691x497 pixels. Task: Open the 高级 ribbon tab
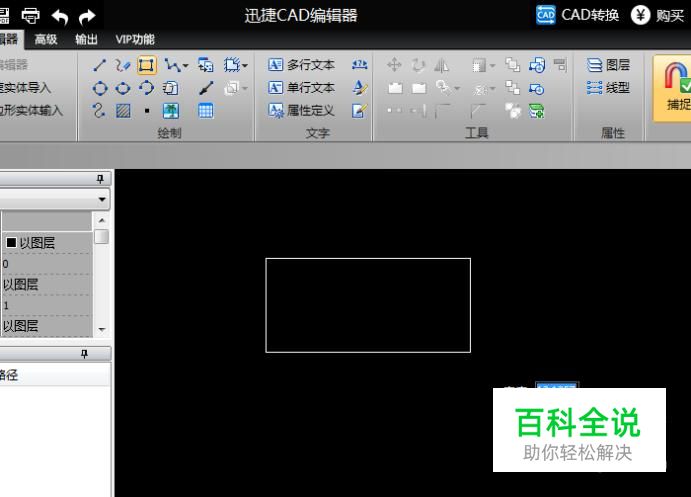[46, 40]
